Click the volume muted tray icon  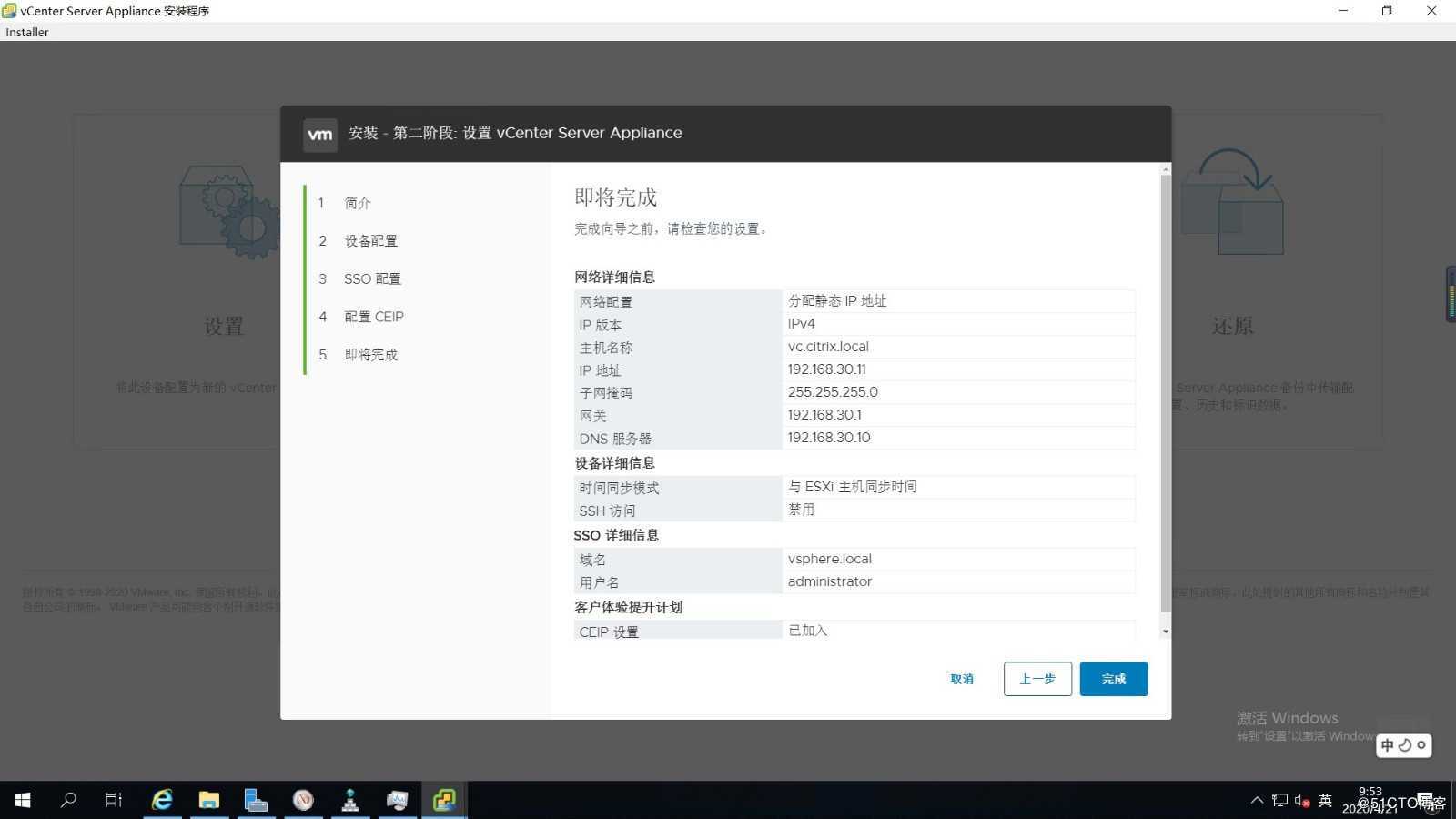pos(1302,801)
